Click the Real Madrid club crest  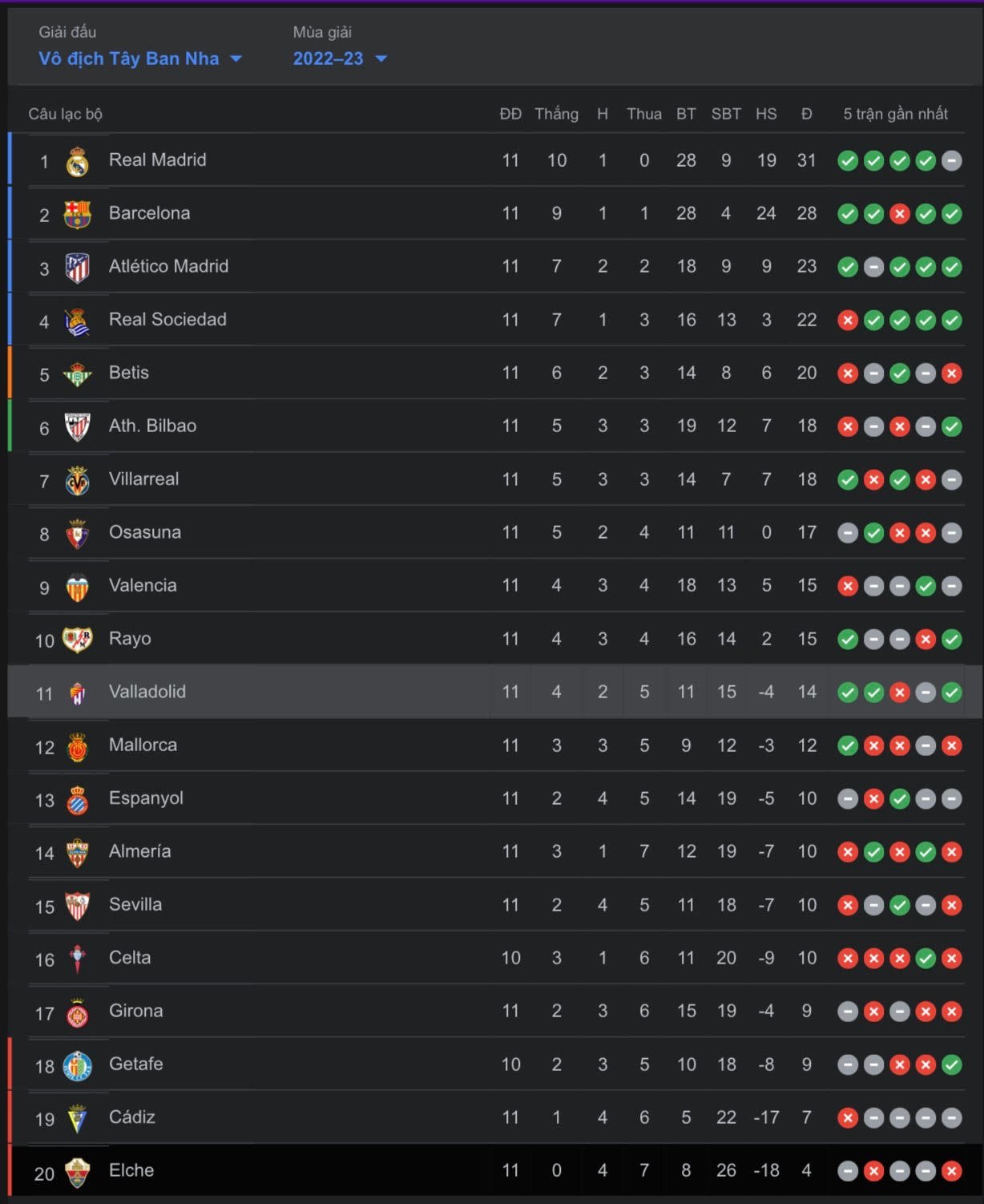pyautogui.click(x=77, y=161)
